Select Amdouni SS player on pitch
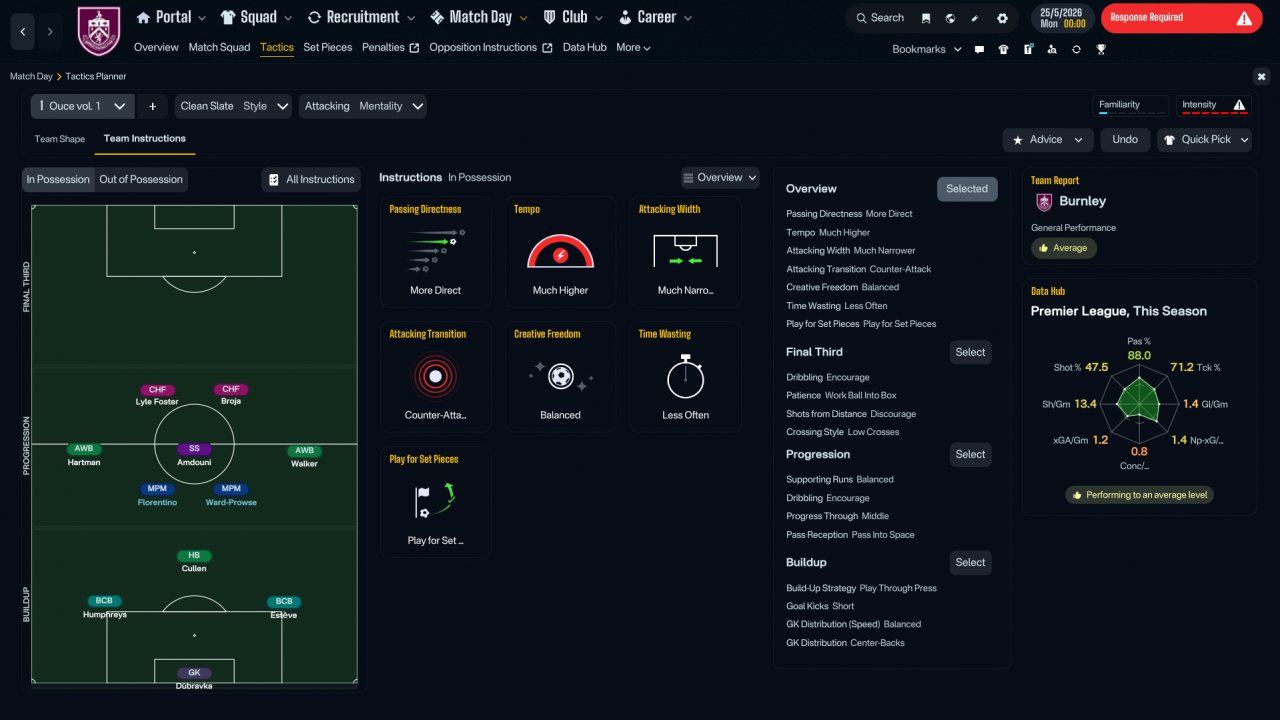 coord(194,455)
